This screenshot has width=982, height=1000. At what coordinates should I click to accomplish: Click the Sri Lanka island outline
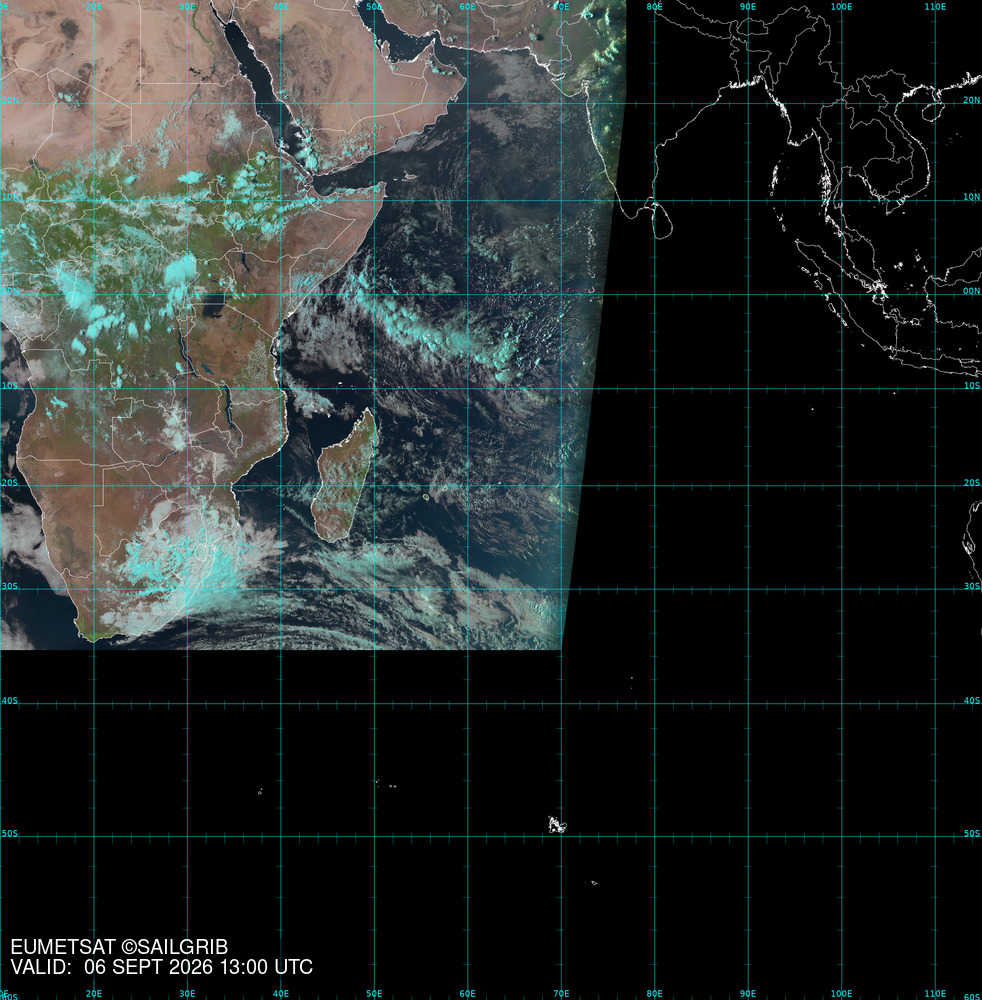pyautogui.click(x=663, y=221)
